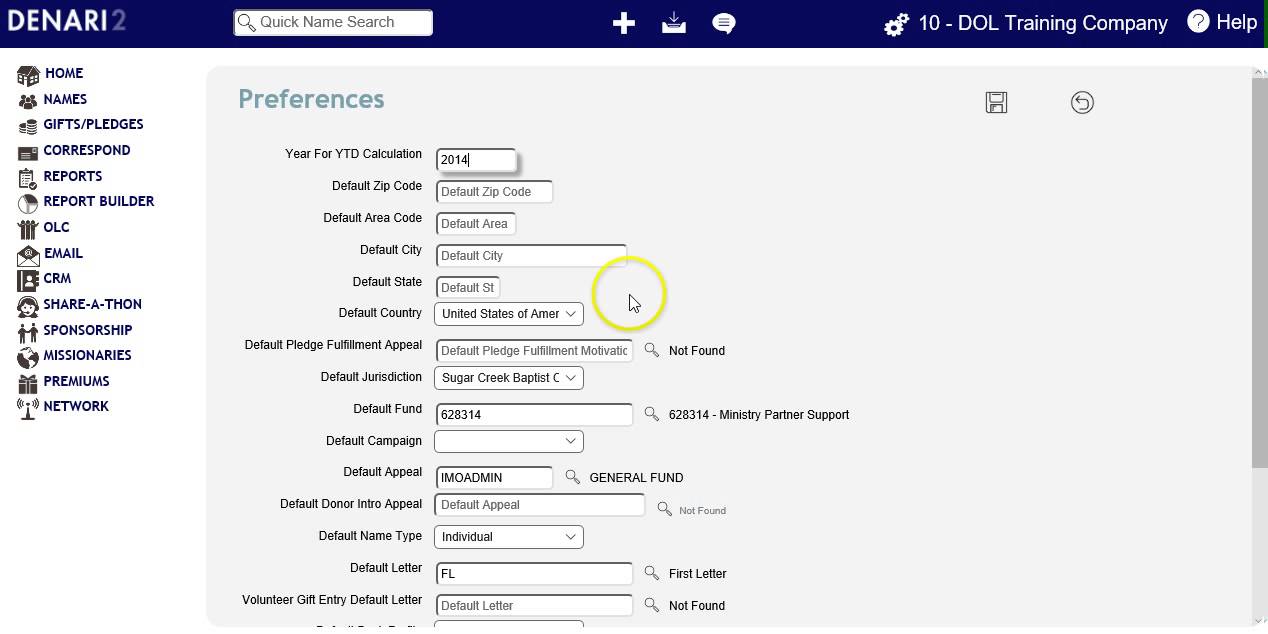The width and height of the screenshot is (1268, 634).
Task: Click the Default Appeal lookup magnifier
Action: pyautogui.click(x=572, y=477)
